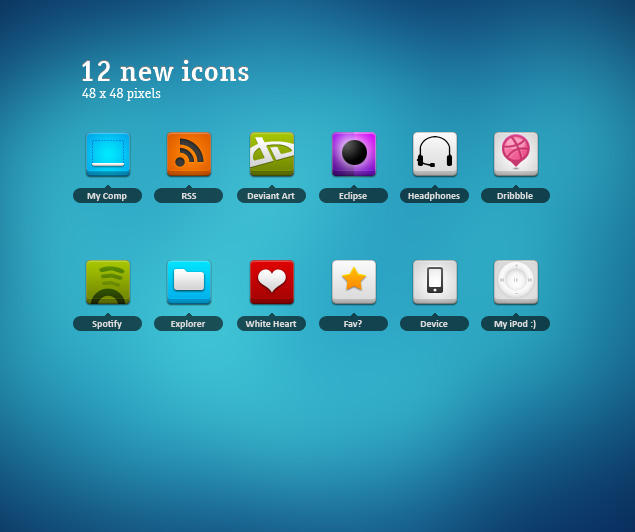This screenshot has height=532, width=635.
Task: Click the My Comp label pill
Action: click(107, 196)
